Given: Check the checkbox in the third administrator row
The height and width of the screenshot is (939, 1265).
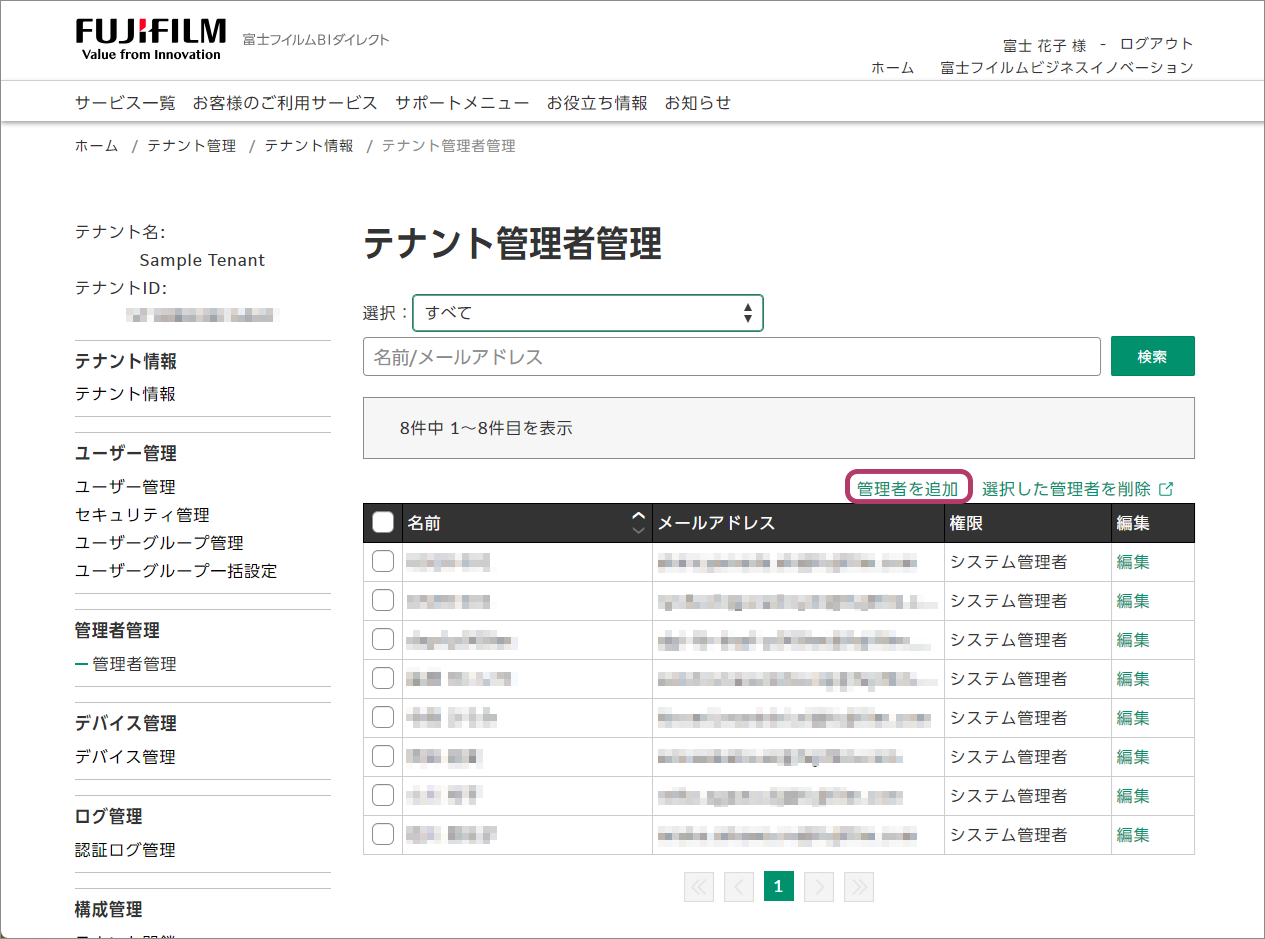Looking at the screenshot, I should 383,639.
